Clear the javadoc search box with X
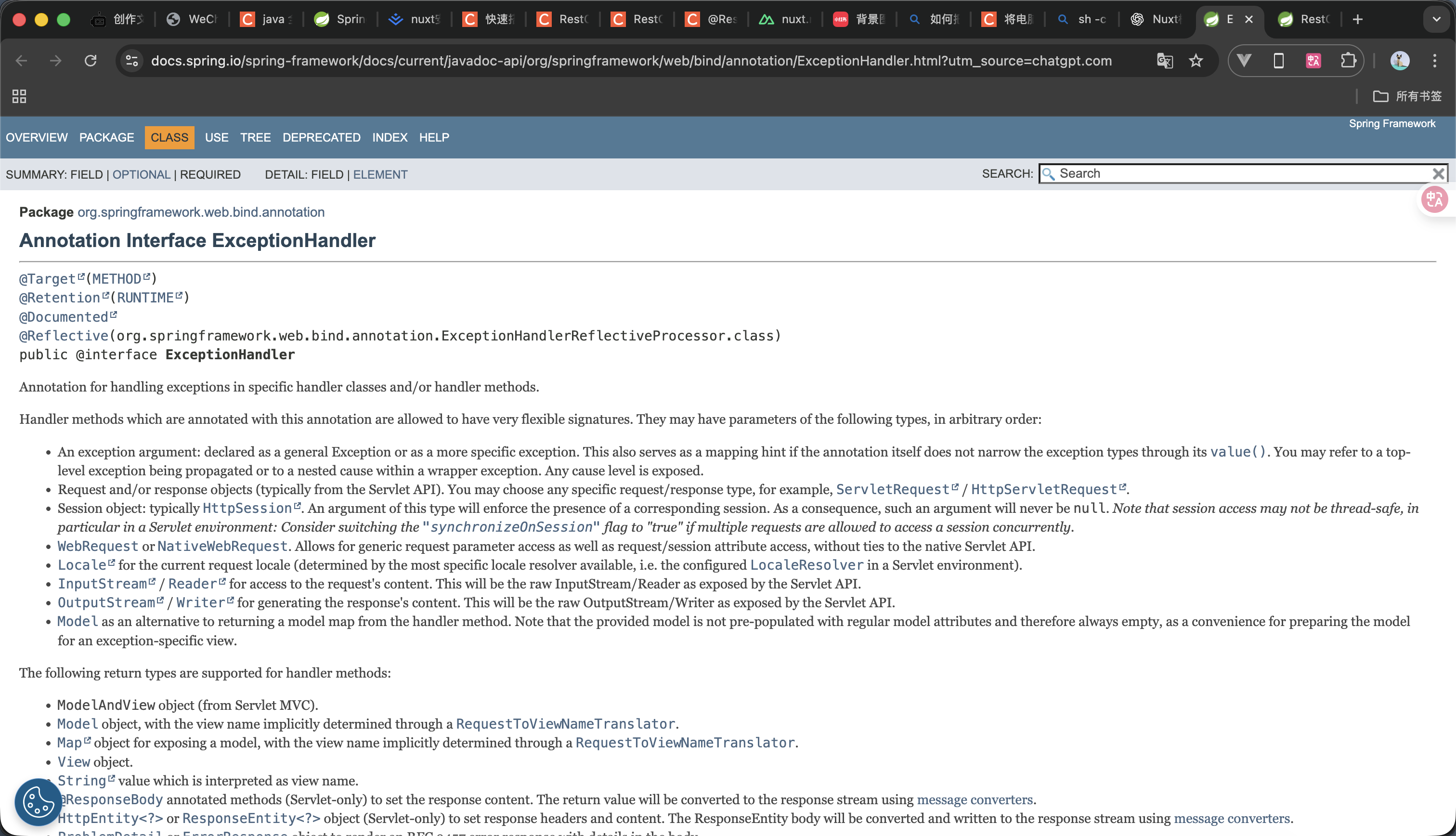Image resolution: width=1456 pixels, height=836 pixels. point(1438,174)
